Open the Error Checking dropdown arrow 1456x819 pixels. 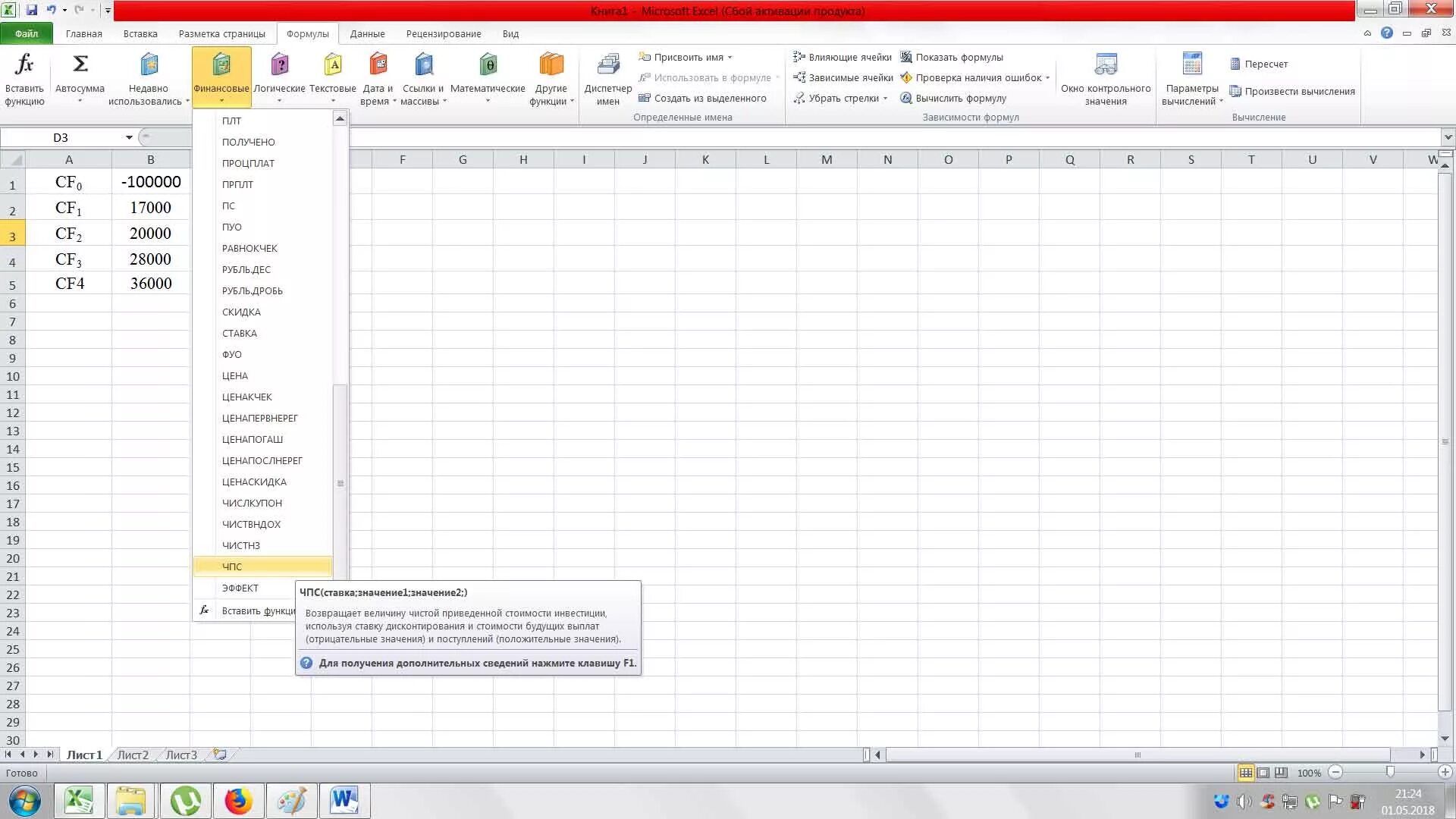coord(1047,78)
